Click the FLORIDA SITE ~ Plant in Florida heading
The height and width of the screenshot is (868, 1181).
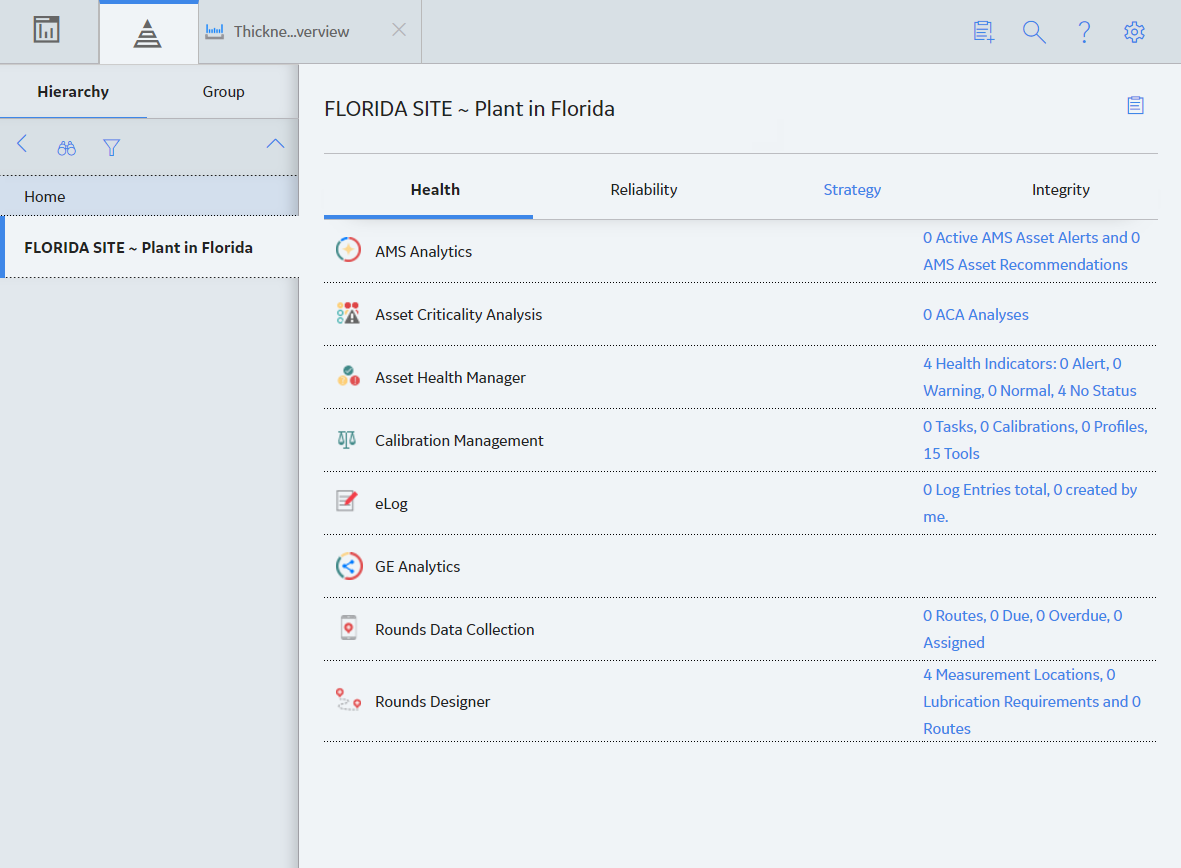tap(469, 108)
